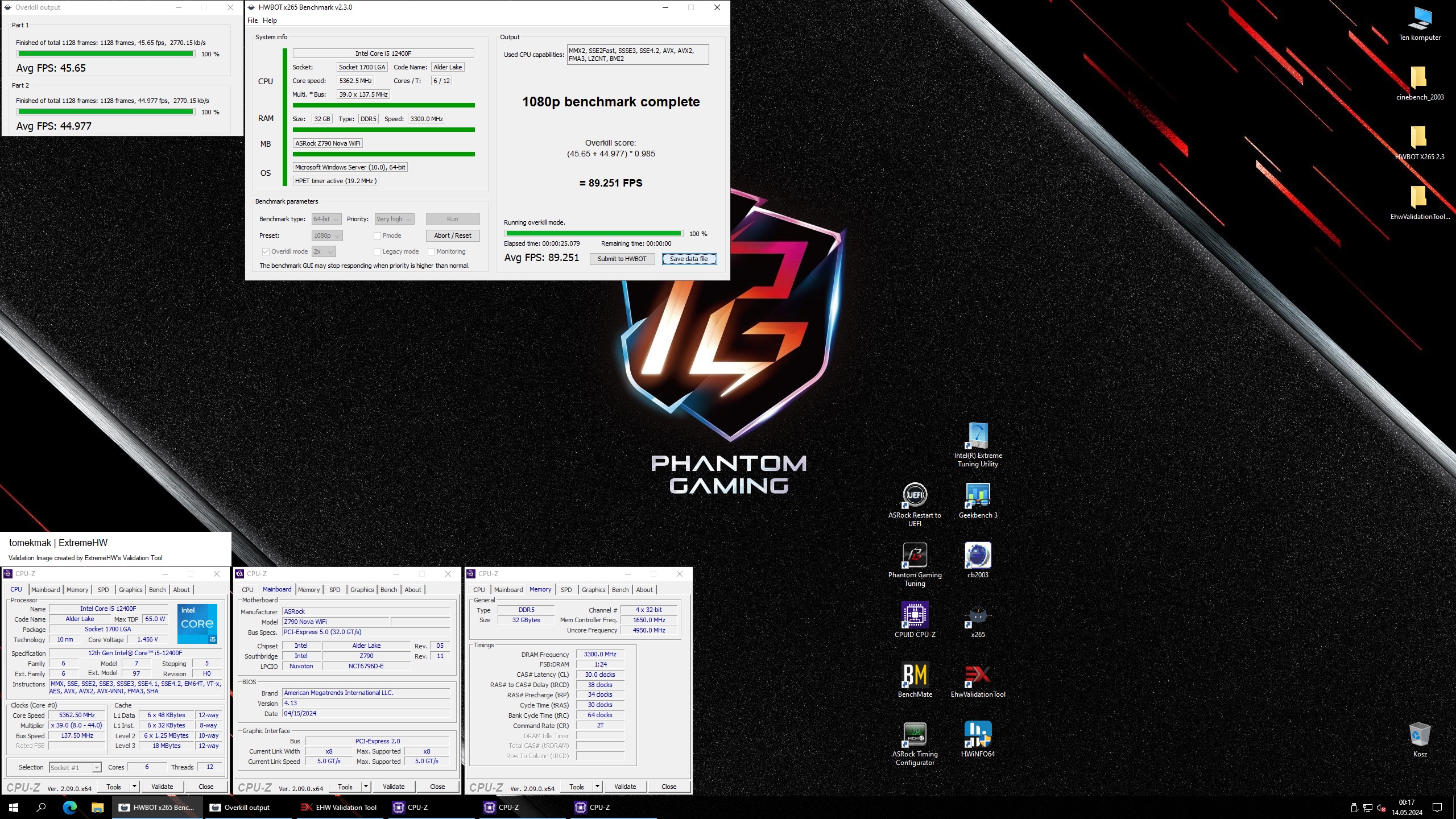Click the taskbar clock showing 00:17
Viewport: 1456px width, 819px height.
(1407, 807)
